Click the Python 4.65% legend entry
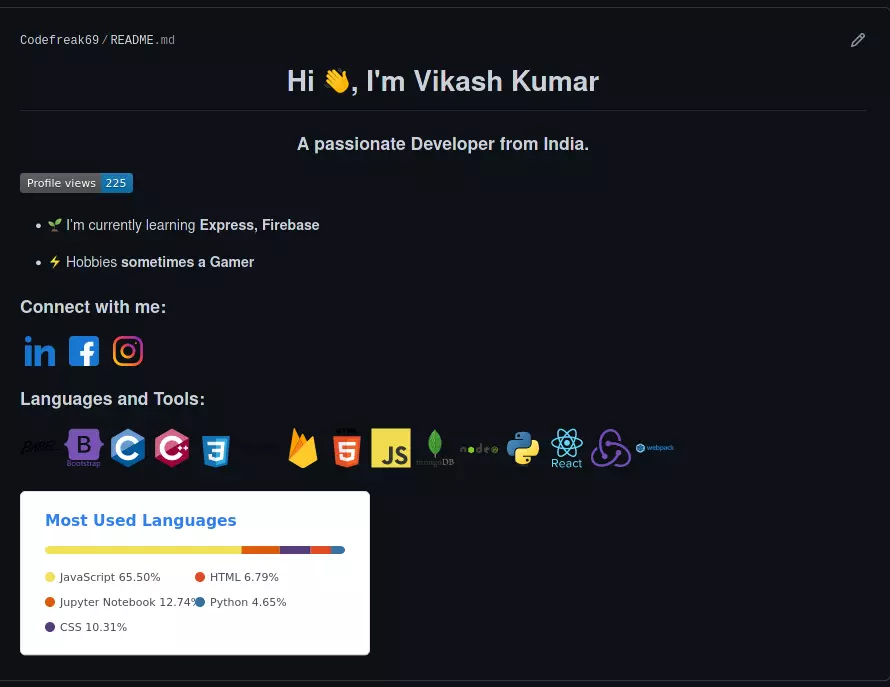 (x=241, y=602)
